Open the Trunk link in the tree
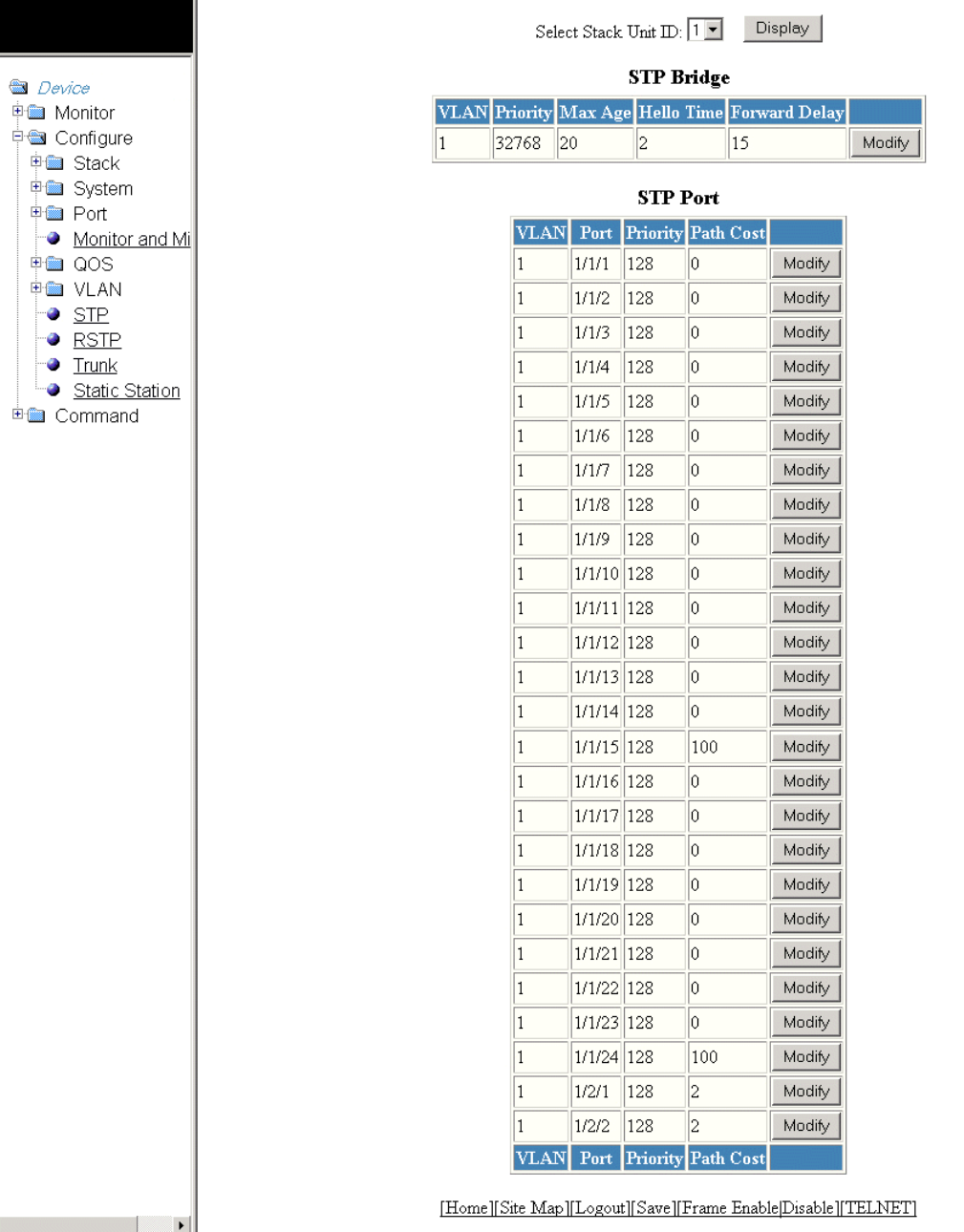Image resolution: width=964 pixels, height=1232 pixels. click(95, 365)
